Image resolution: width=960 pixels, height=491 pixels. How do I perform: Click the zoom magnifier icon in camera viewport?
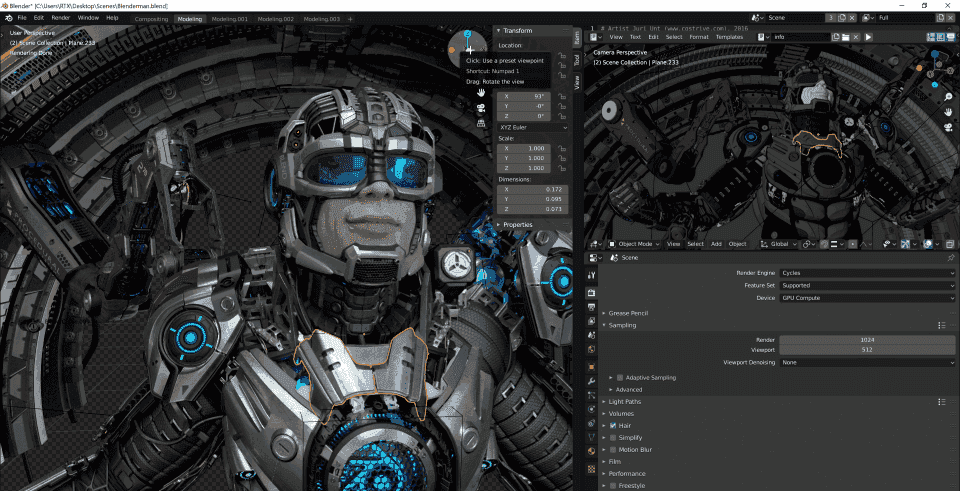coord(948,96)
